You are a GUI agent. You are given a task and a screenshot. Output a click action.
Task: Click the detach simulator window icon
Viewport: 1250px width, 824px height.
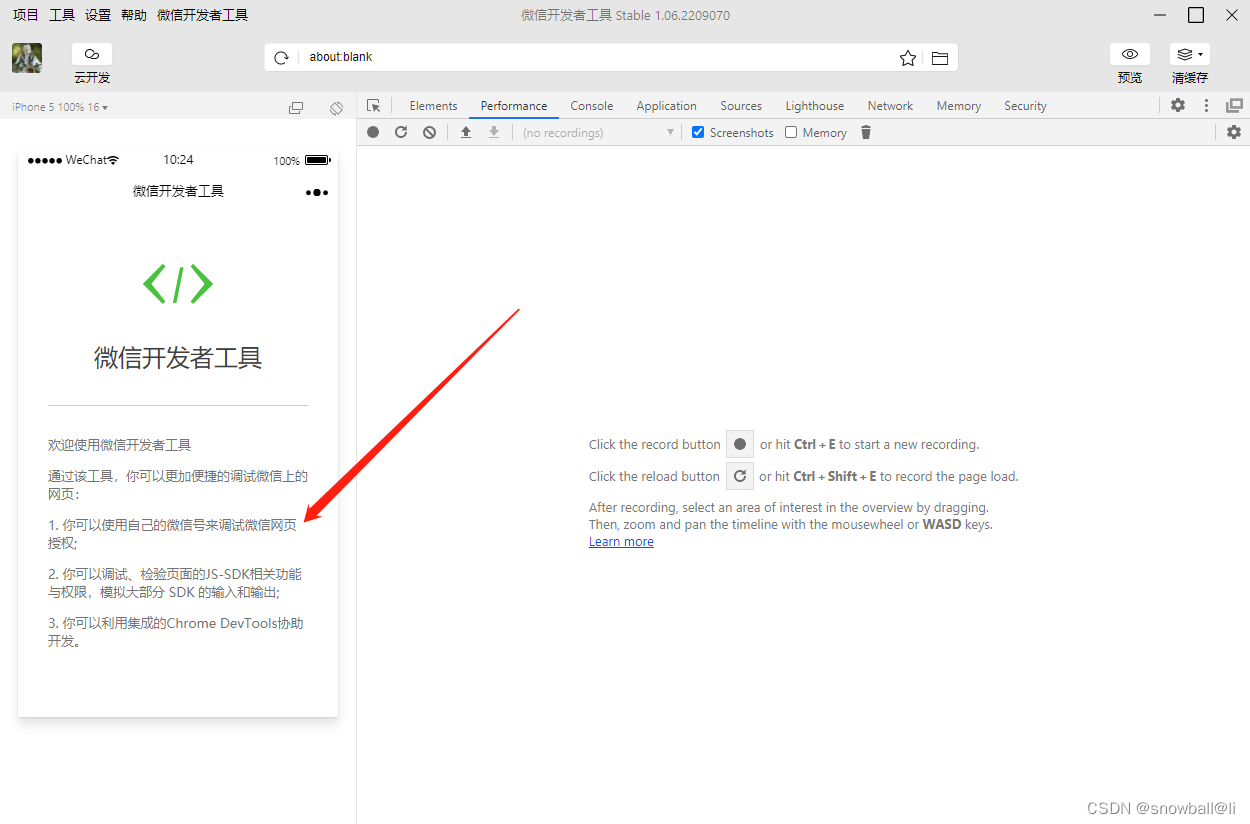point(296,108)
